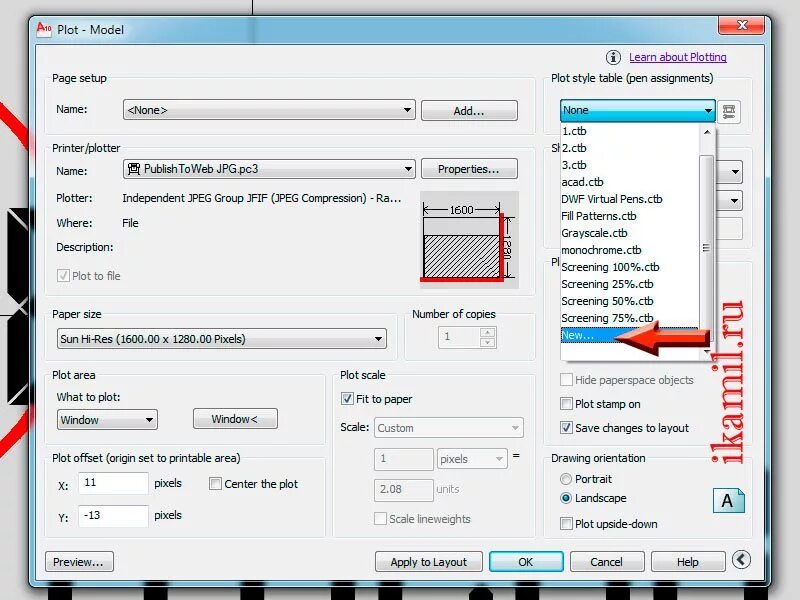Click Add... page setup button
The height and width of the screenshot is (600, 800).
point(469,110)
